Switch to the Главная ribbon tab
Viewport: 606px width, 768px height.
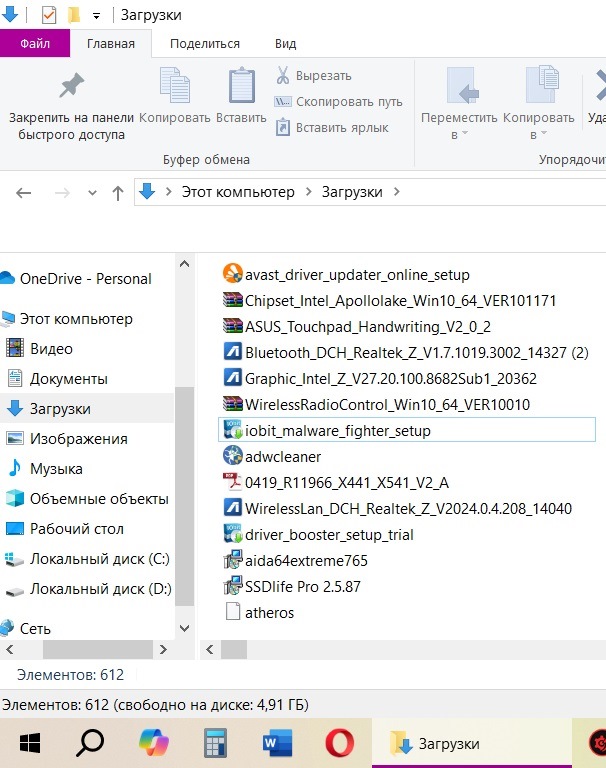pyautogui.click(x=111, y=44)
